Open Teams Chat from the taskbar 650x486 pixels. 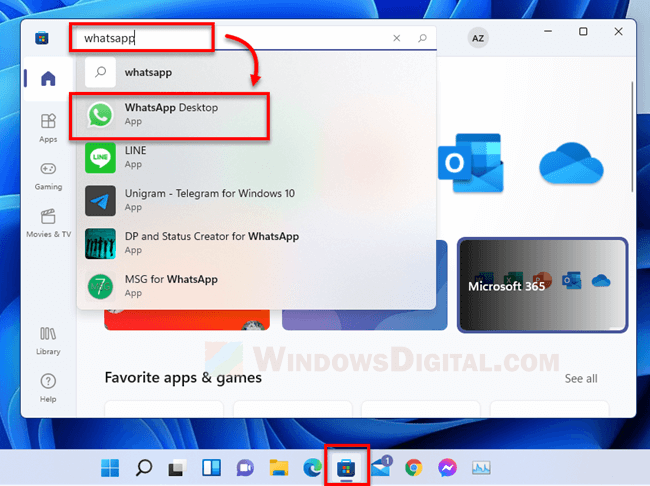245,468
